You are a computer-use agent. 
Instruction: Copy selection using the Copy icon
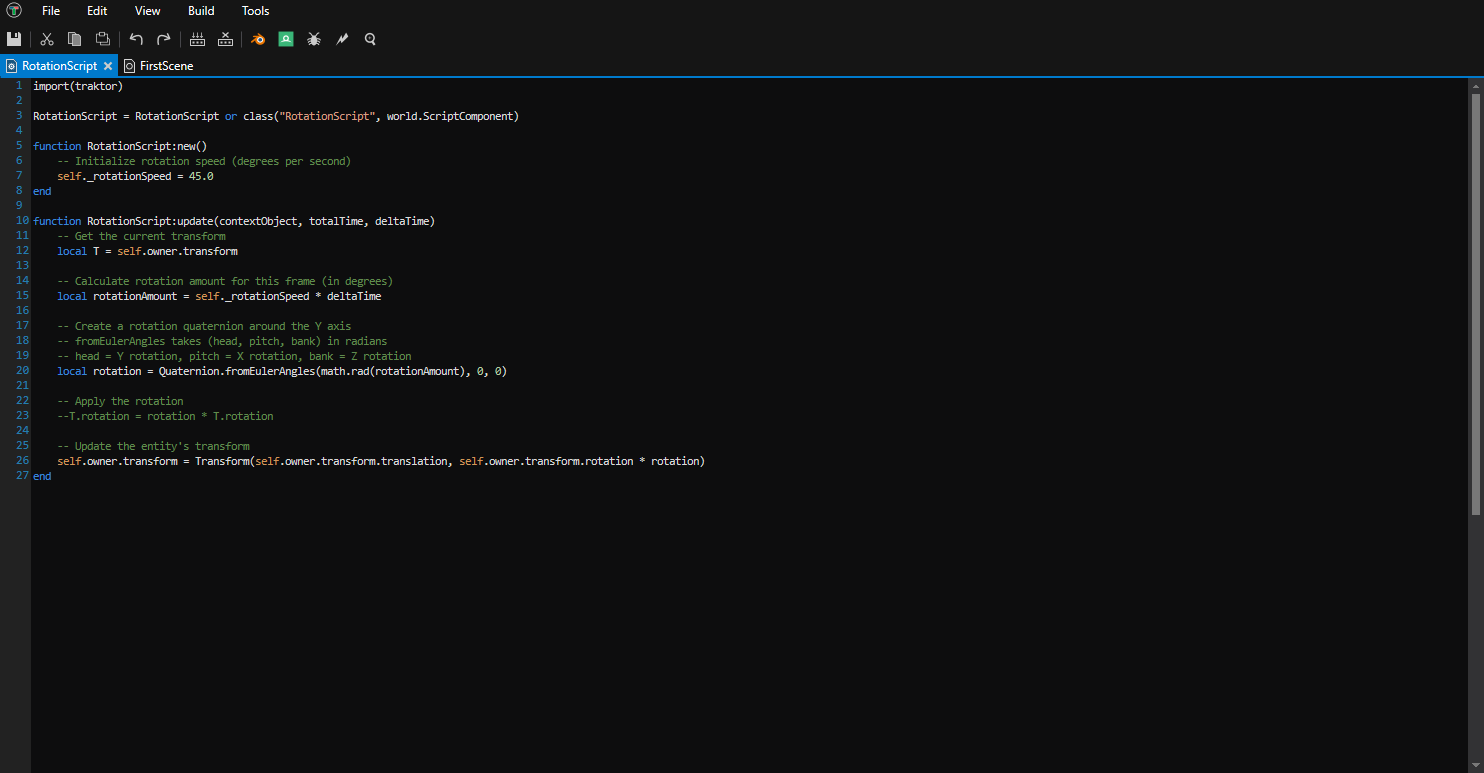click(74, 38)
